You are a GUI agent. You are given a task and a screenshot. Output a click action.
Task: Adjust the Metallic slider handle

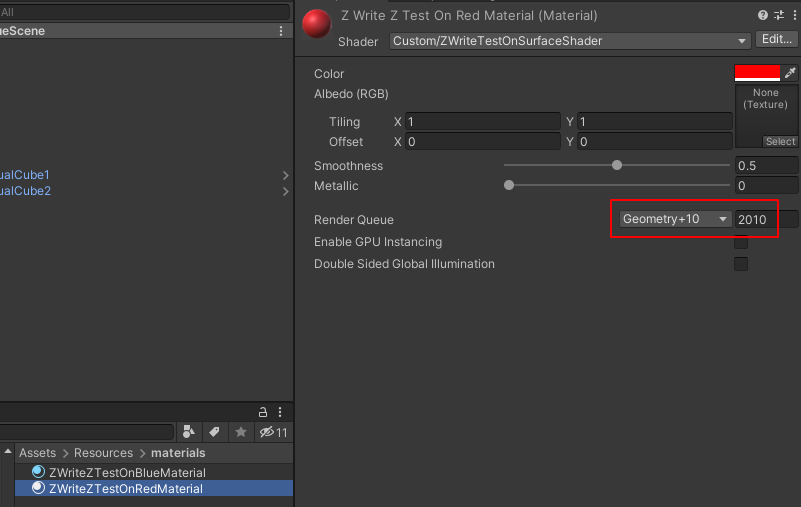(x=509, y=185)
